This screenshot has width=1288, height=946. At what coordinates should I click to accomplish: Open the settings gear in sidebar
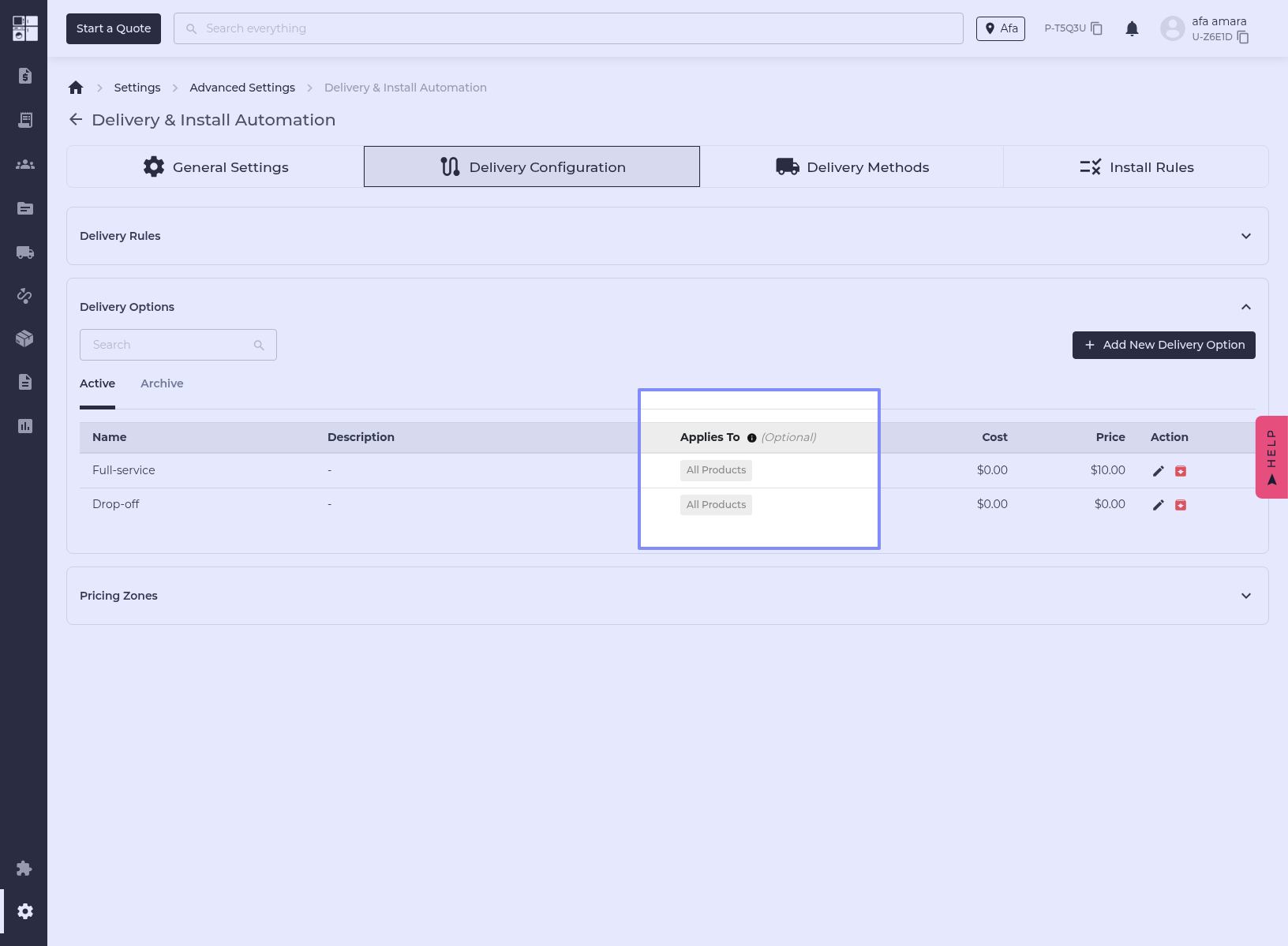[x=25, y=911]
